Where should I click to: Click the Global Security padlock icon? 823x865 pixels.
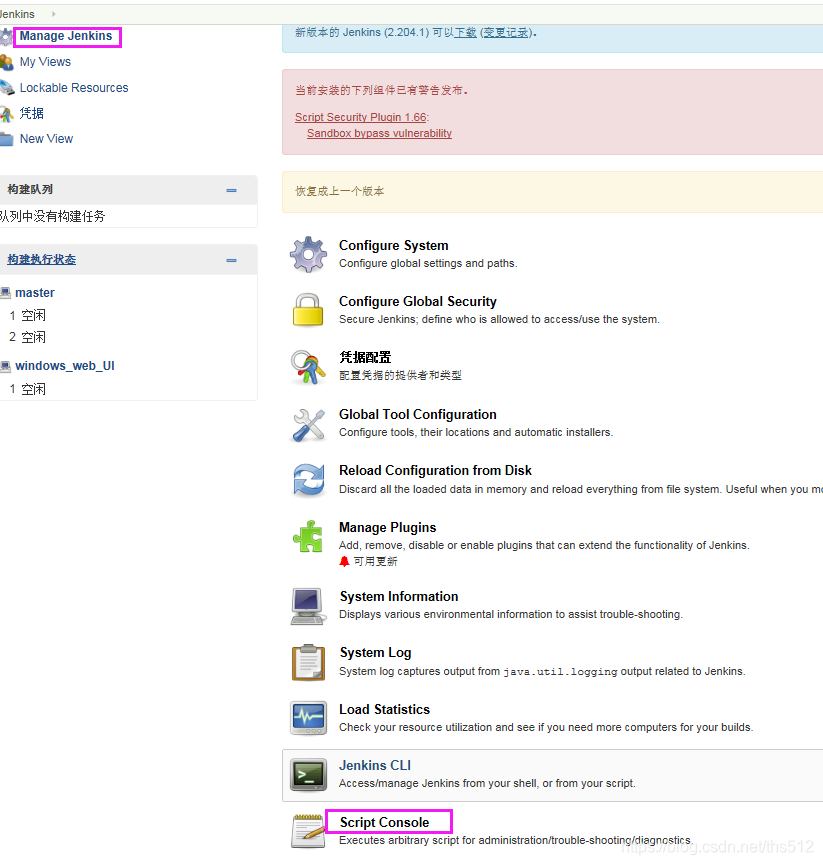pos(308,309)
